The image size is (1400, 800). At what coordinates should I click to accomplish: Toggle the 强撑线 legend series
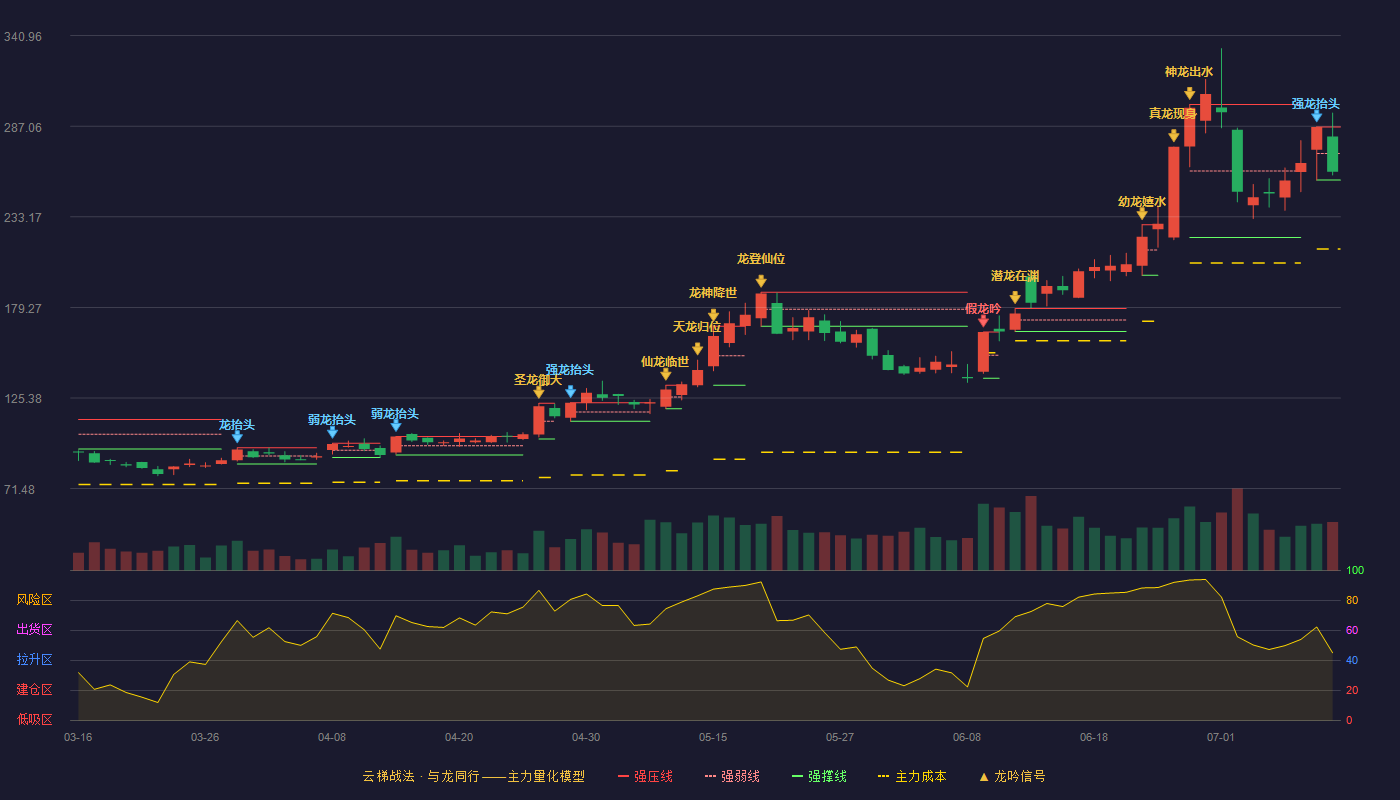819,776
